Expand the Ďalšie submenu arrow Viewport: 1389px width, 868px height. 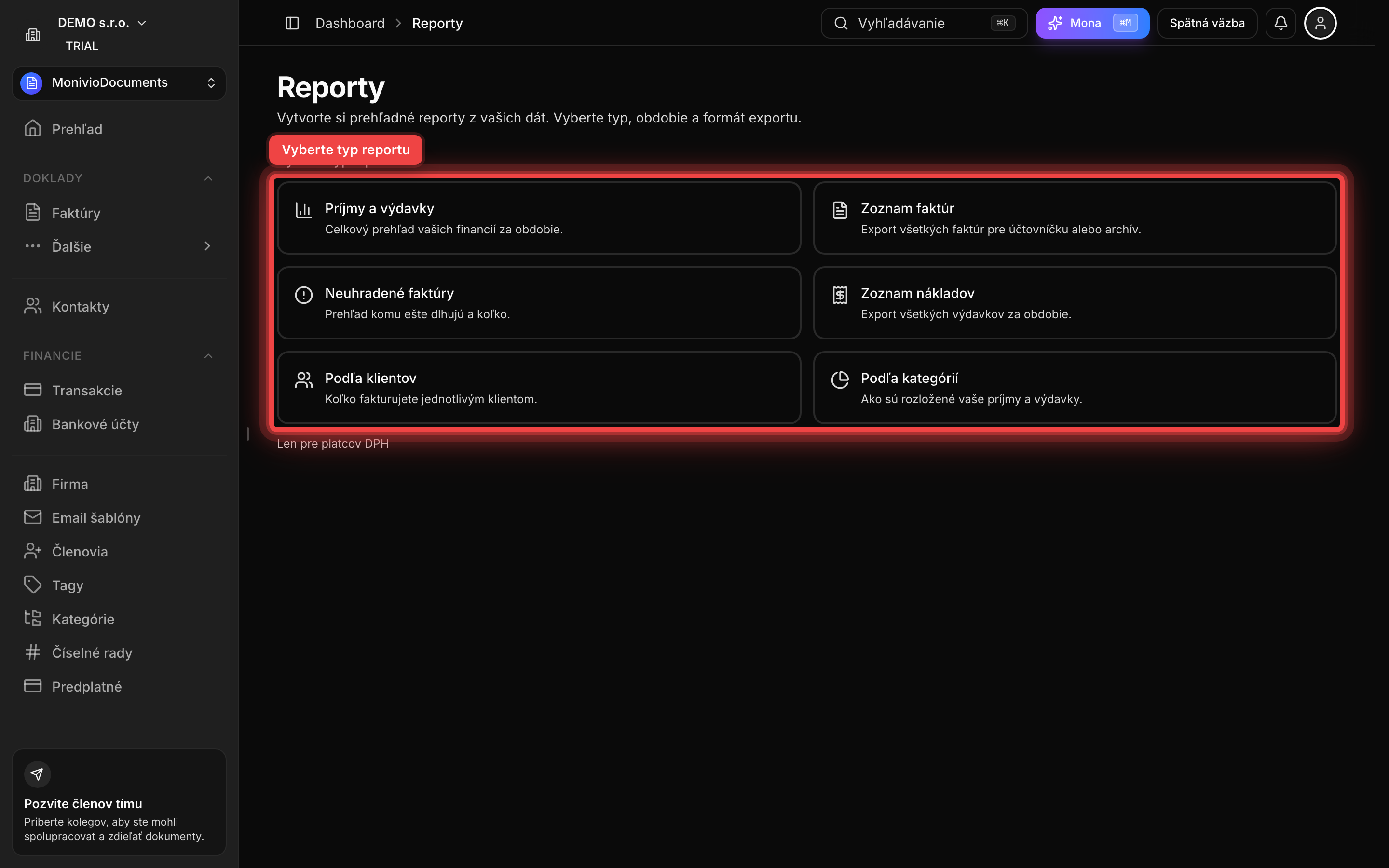pyautogui.click(x=207, y=246)
